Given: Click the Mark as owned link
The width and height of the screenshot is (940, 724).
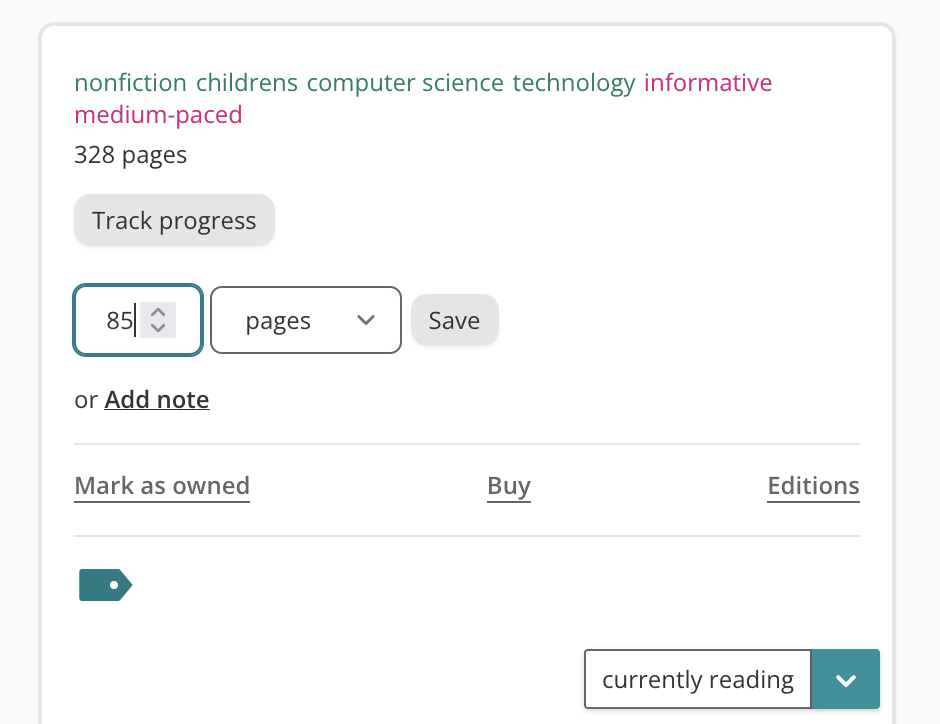Looking at the screenshot, I should [x=162, y=486].
